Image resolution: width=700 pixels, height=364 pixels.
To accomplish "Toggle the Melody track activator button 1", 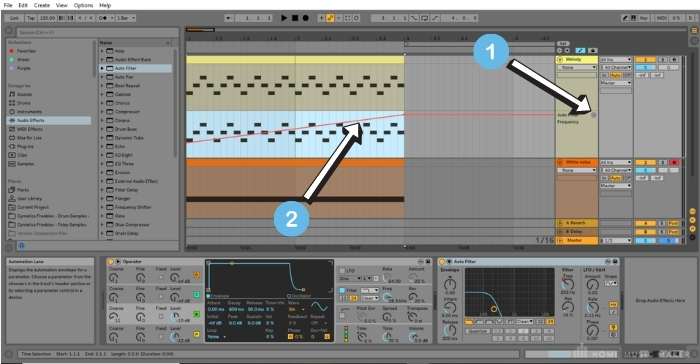I will point(645,59).
